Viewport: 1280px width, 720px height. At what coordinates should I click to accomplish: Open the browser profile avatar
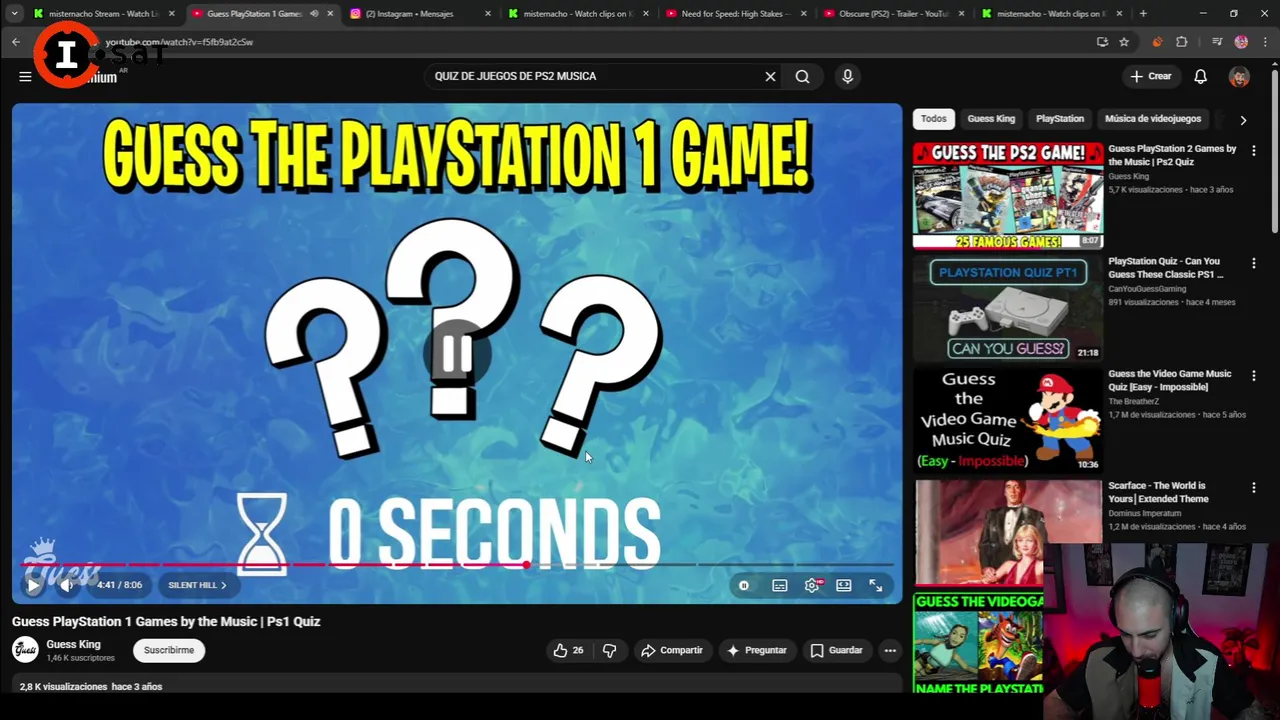click(1241, 42)
